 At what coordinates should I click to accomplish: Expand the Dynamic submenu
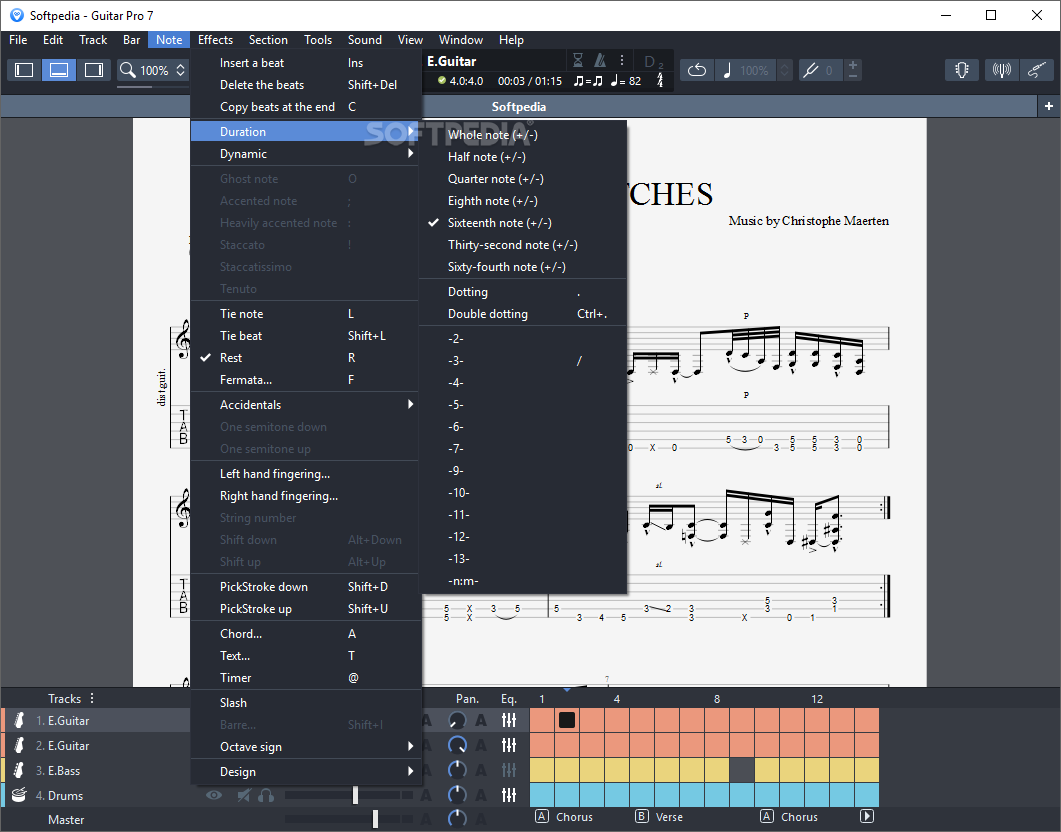coord(304,154)
